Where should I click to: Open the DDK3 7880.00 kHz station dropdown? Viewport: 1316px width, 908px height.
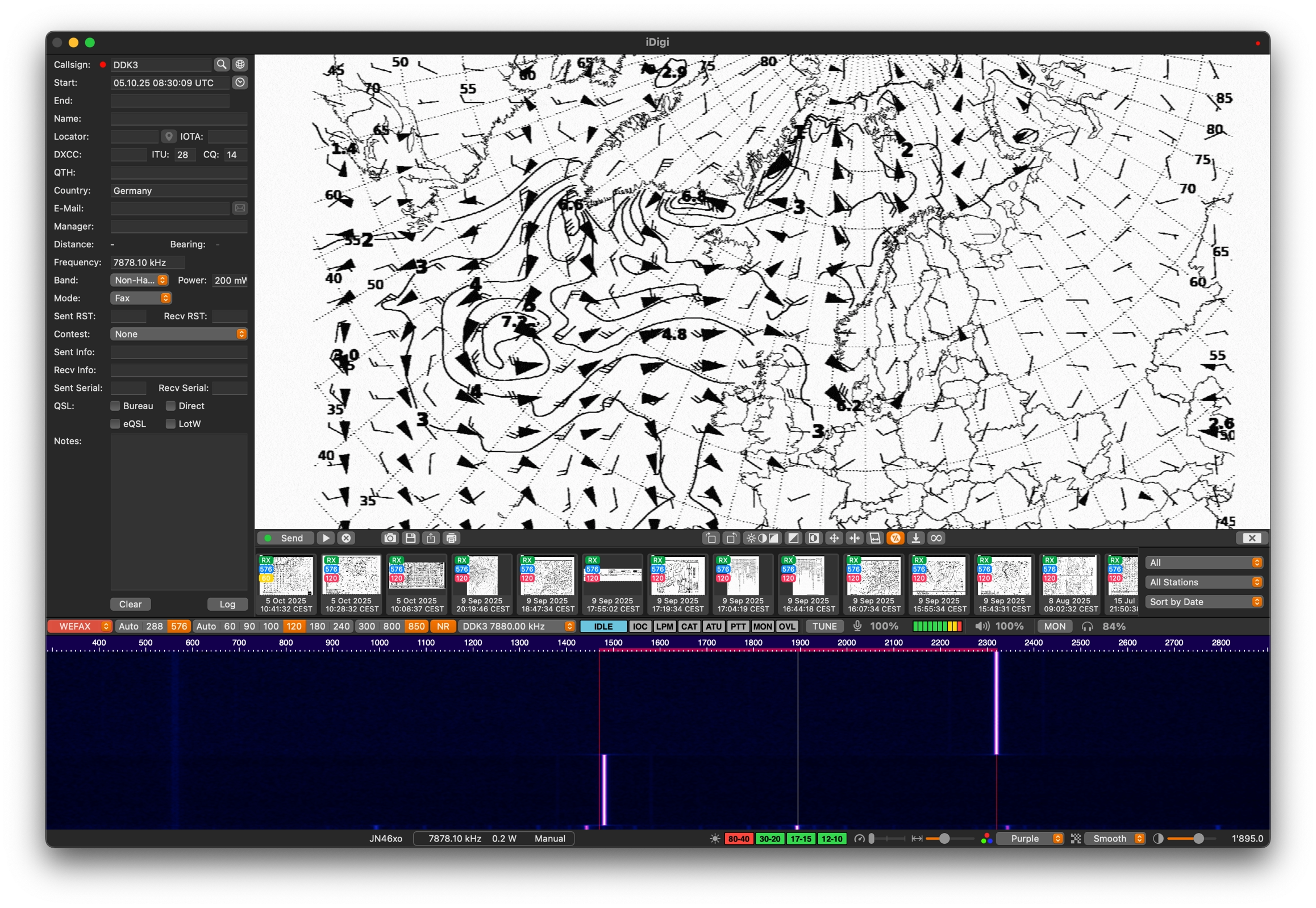(517, 626)
